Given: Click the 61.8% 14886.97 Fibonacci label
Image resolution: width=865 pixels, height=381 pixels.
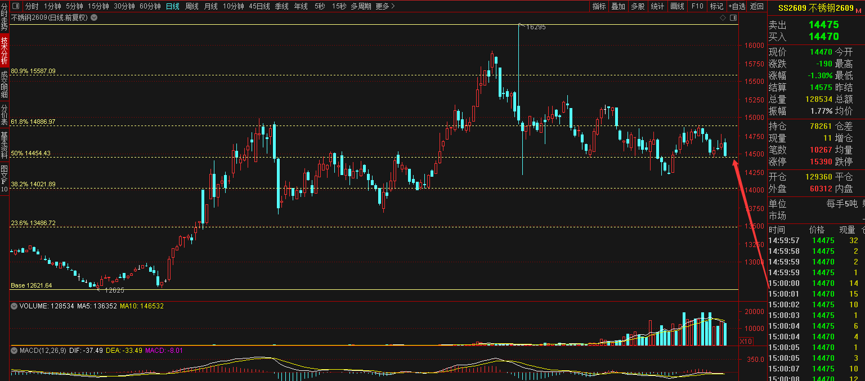Looking at the screenshot, I should 34,121.
